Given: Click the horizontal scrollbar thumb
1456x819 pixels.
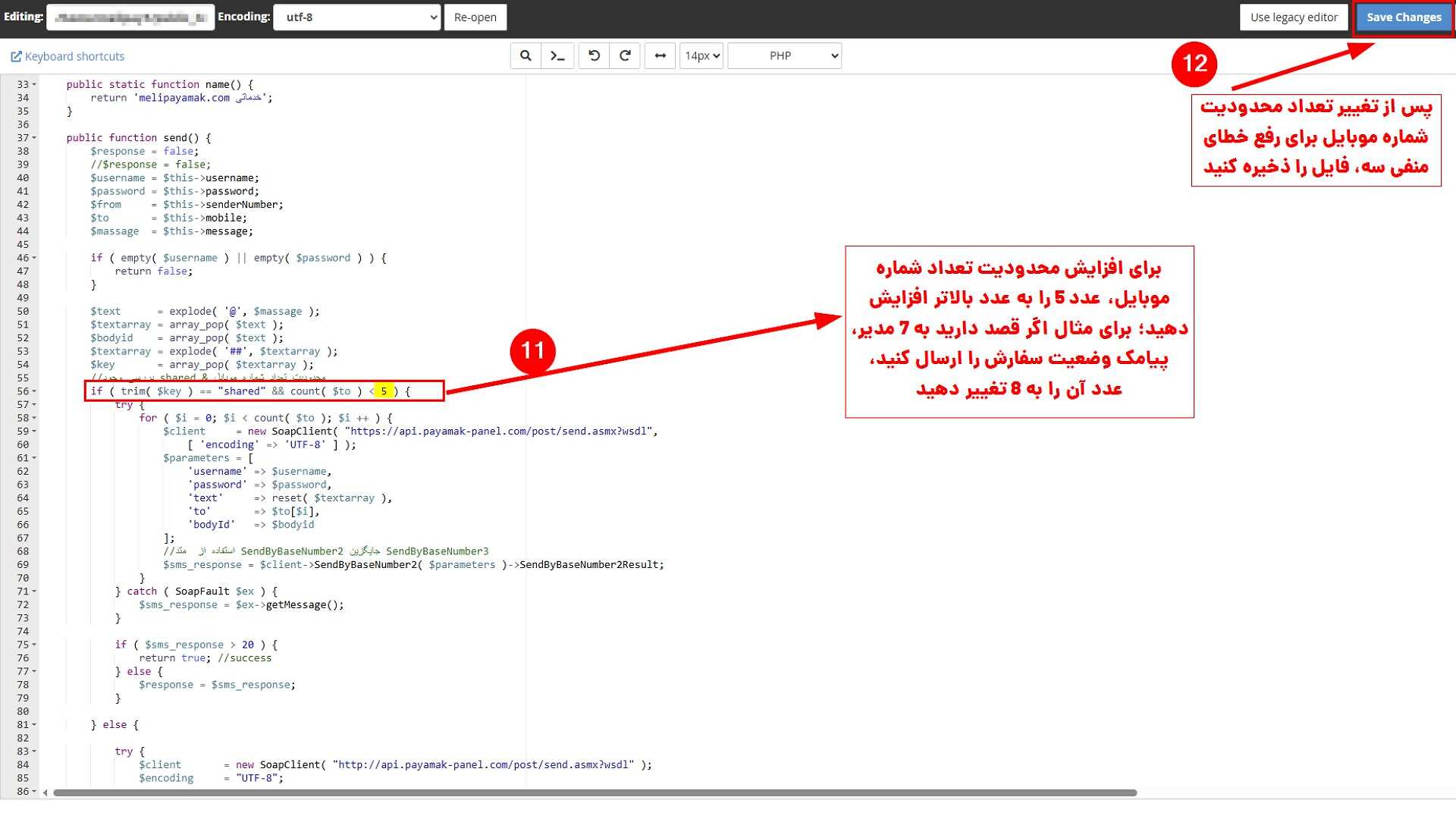Looking at the screenshot, I should [595, 793].
